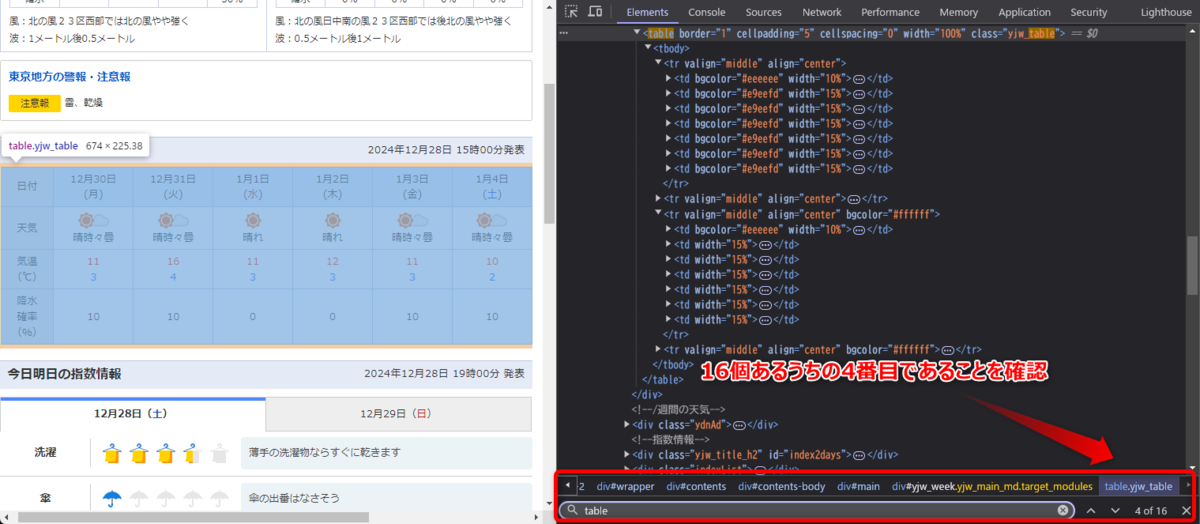Expand the collapsed tr with bgcolor="#ffffff"

[x=658, y=350]
